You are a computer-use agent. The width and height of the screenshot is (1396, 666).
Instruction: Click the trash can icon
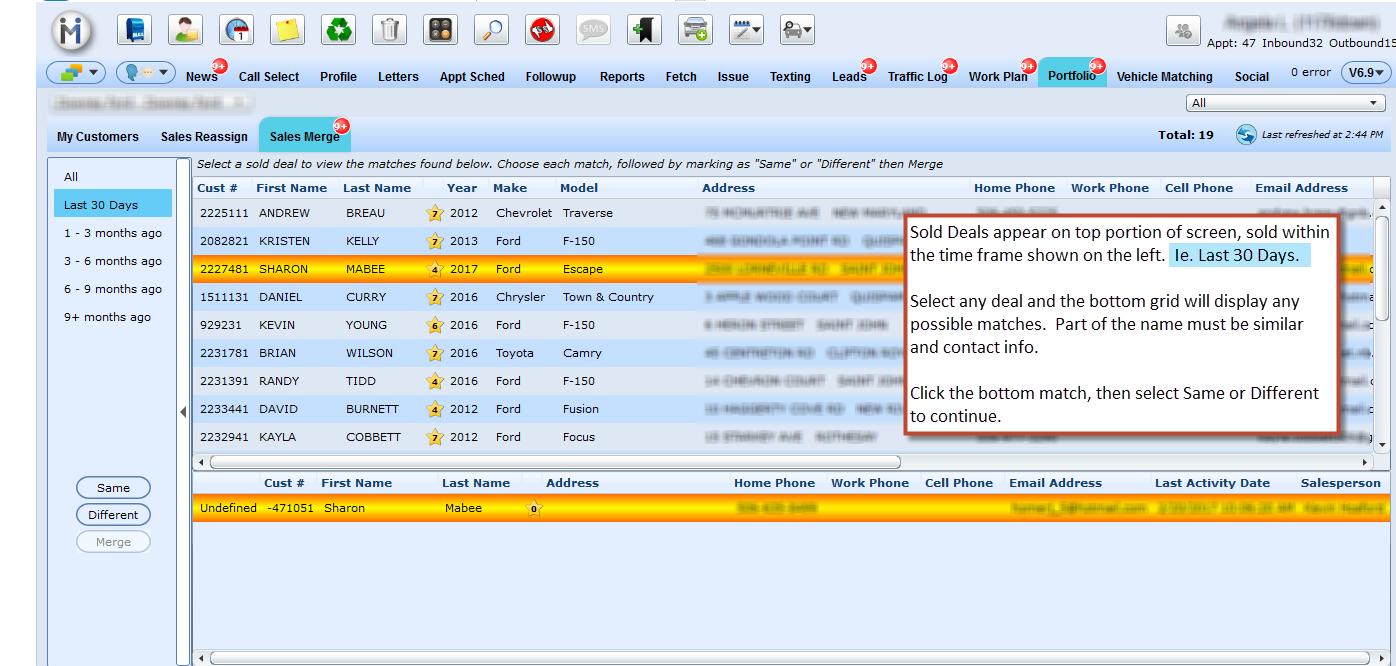coord(389,30)
